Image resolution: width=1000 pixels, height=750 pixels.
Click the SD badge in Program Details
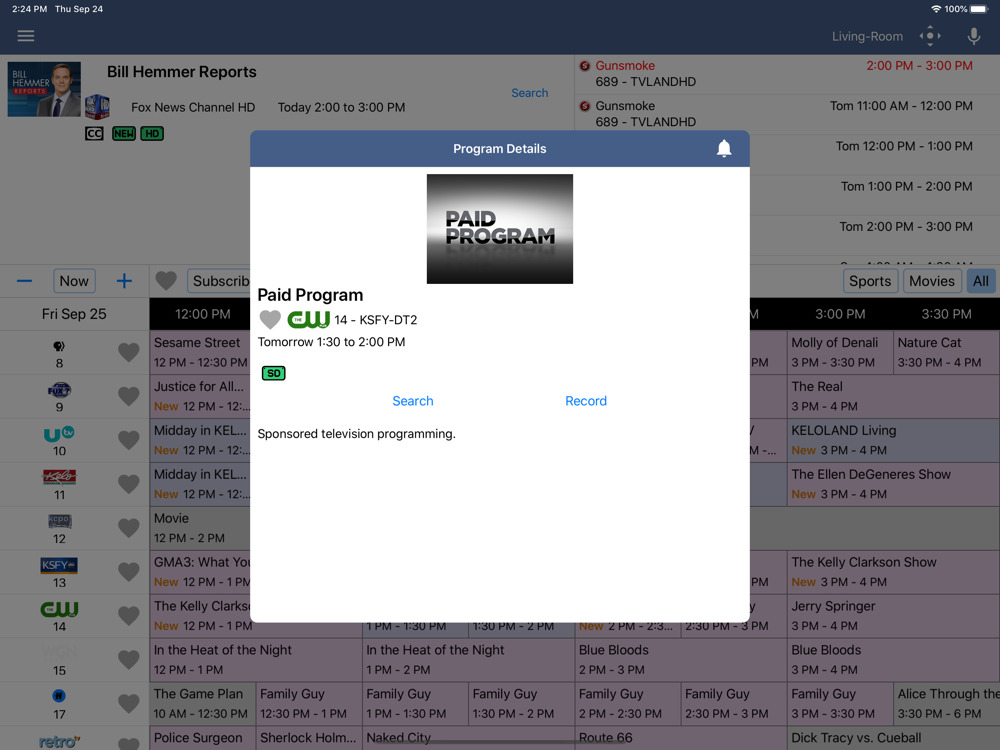274,373
